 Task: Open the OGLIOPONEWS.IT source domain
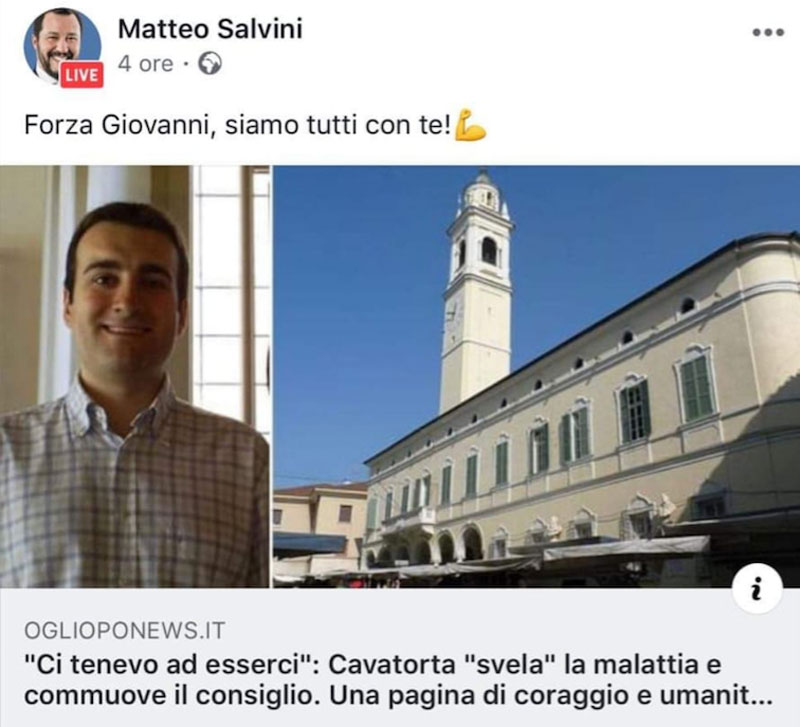tap(124, 631)
